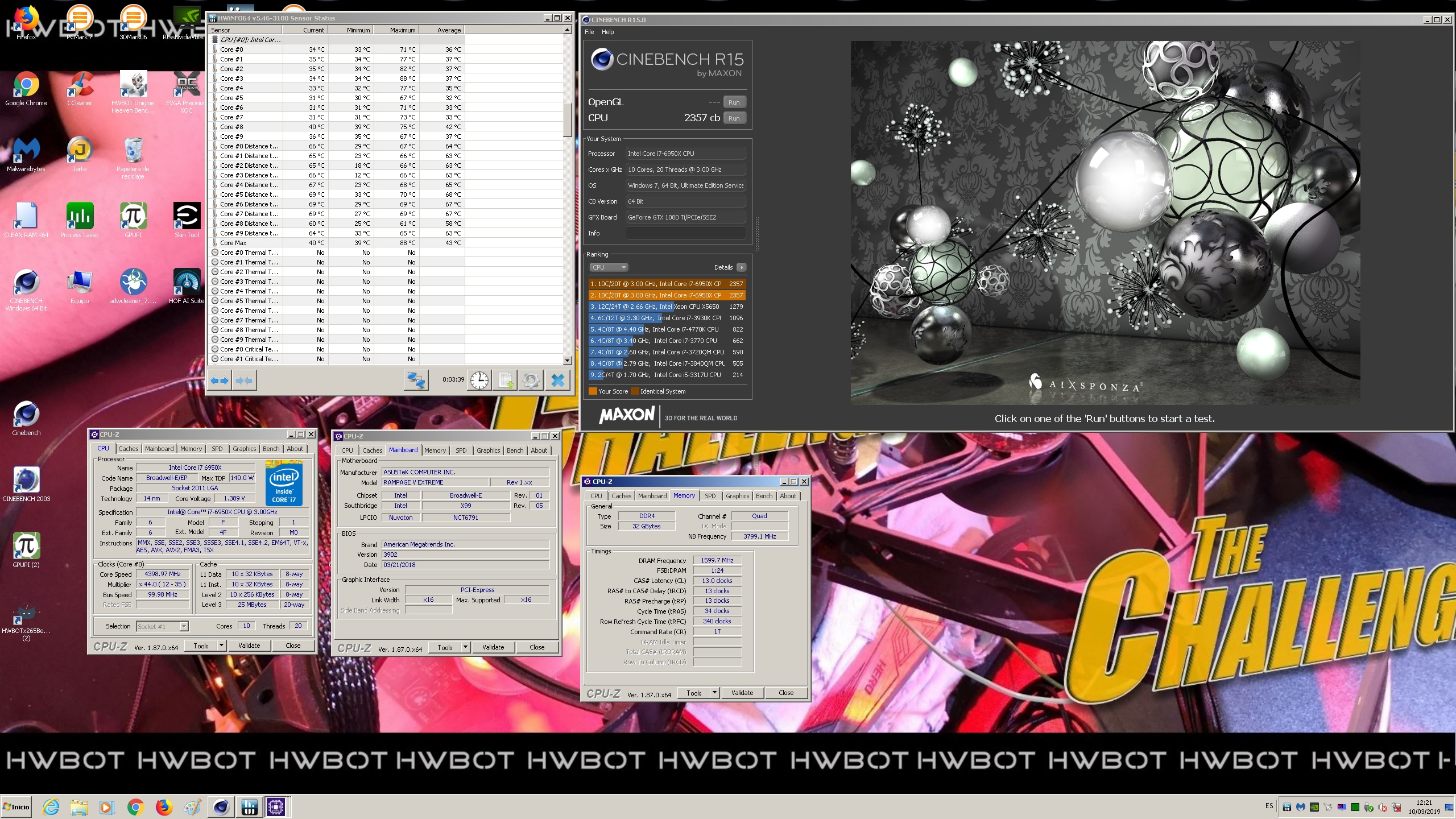
Task: Click HWiNFO collapse columns arrows button
Action: [x=244, y=380]
